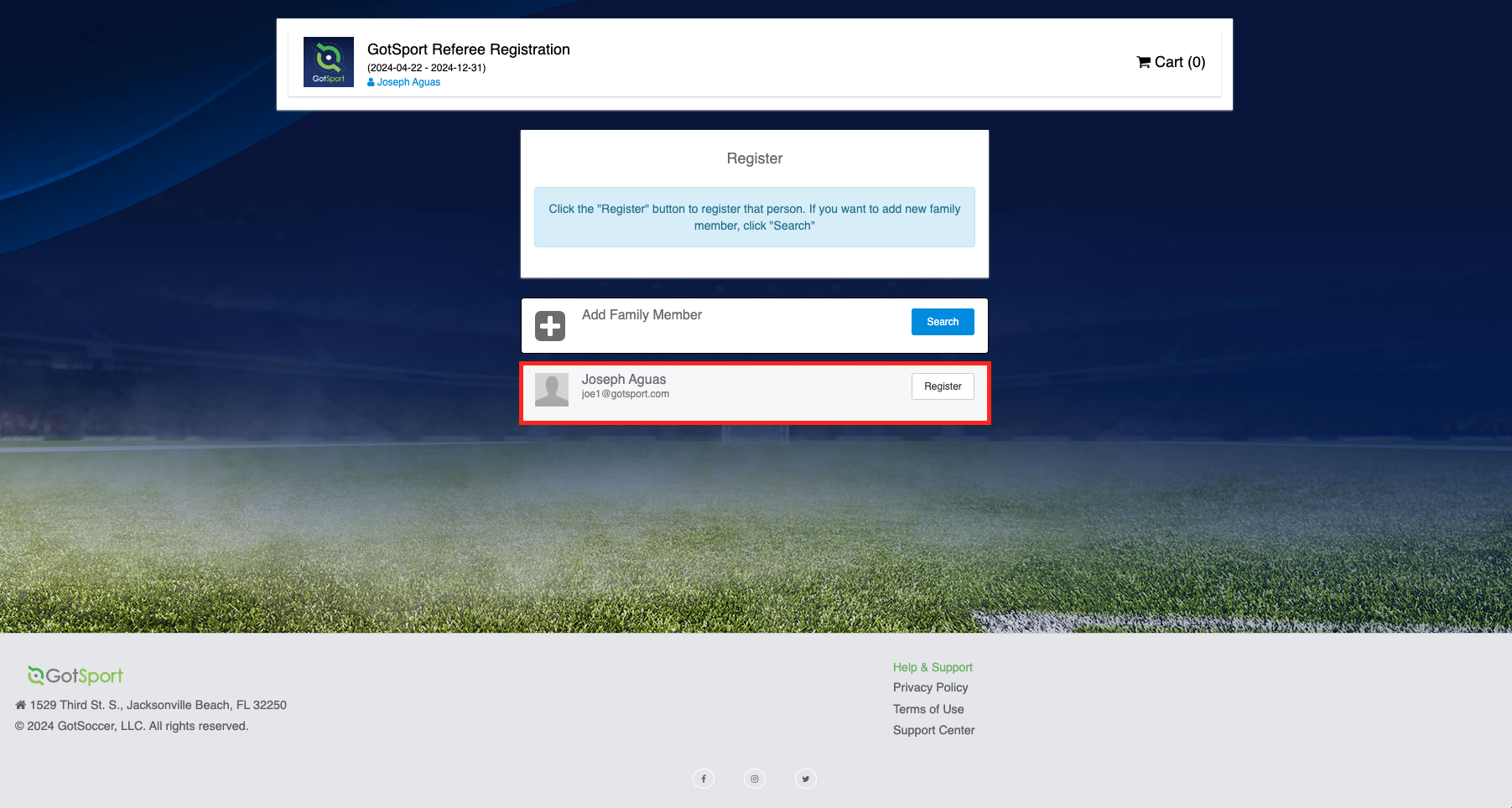The height and width of the screenshot is (808, 1512).
Task: Click the joe1@gotsport.com email text
Action: pos(626,394)
